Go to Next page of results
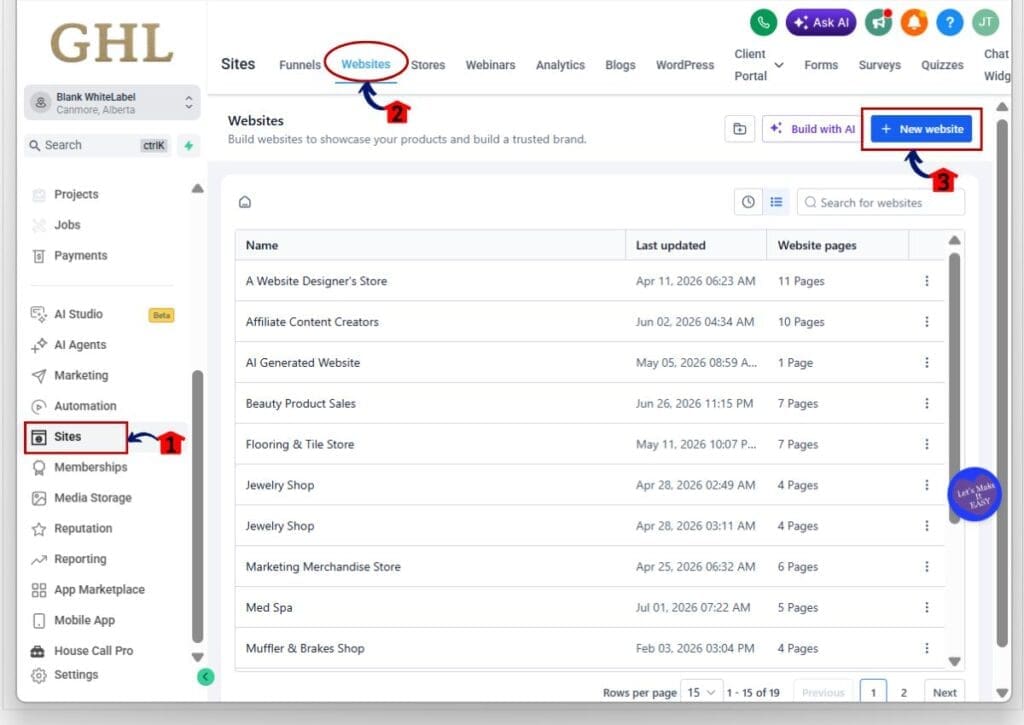 pos(944,692)
